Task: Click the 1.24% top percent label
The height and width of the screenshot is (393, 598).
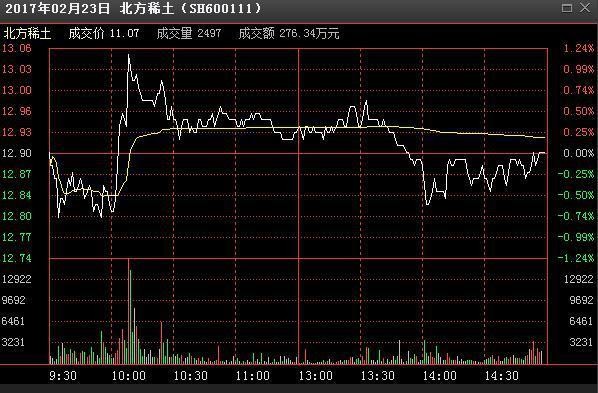Action: 579,48
